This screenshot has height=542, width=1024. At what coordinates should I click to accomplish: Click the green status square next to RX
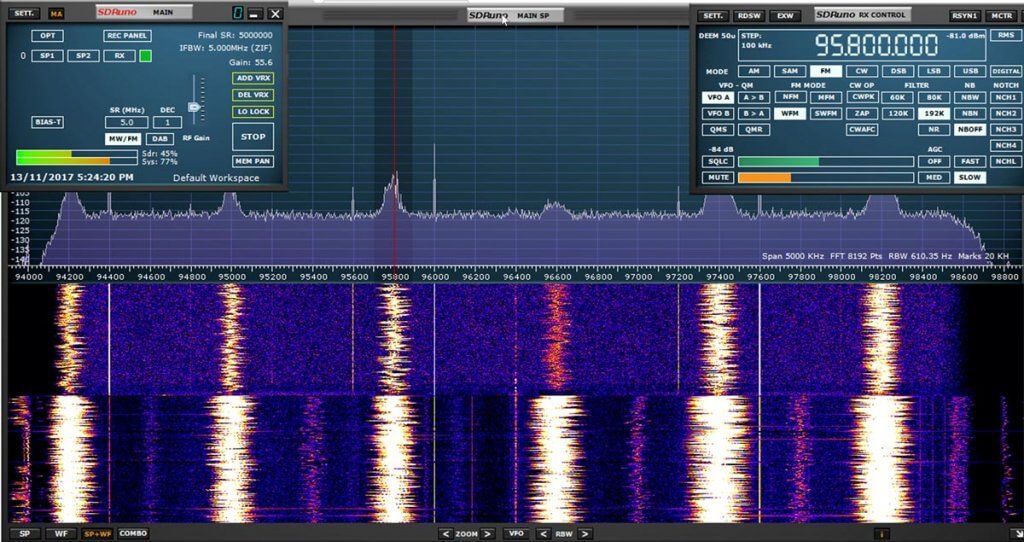click(146, 56)
